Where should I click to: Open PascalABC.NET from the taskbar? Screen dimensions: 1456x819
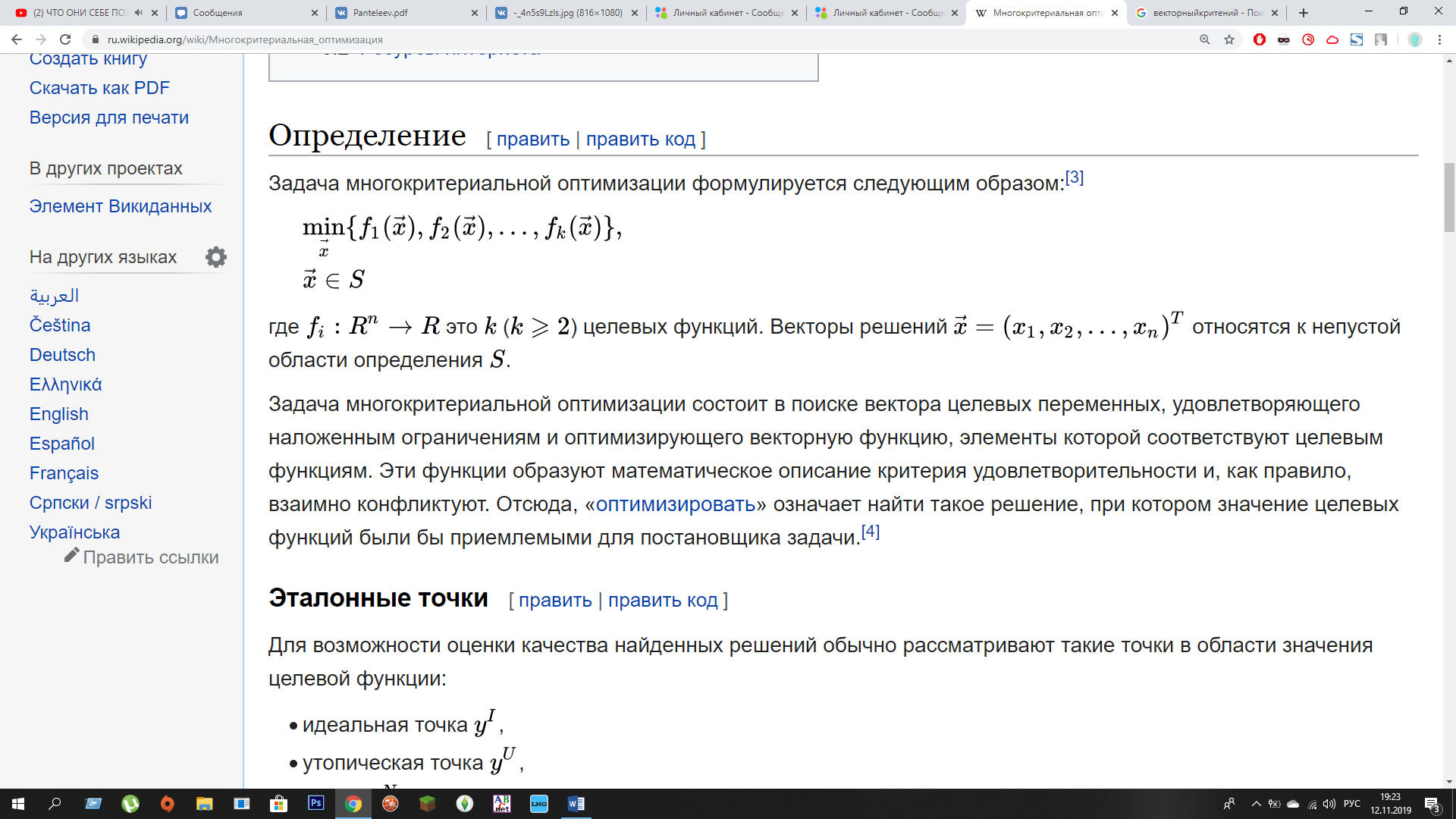pos(502,804)
